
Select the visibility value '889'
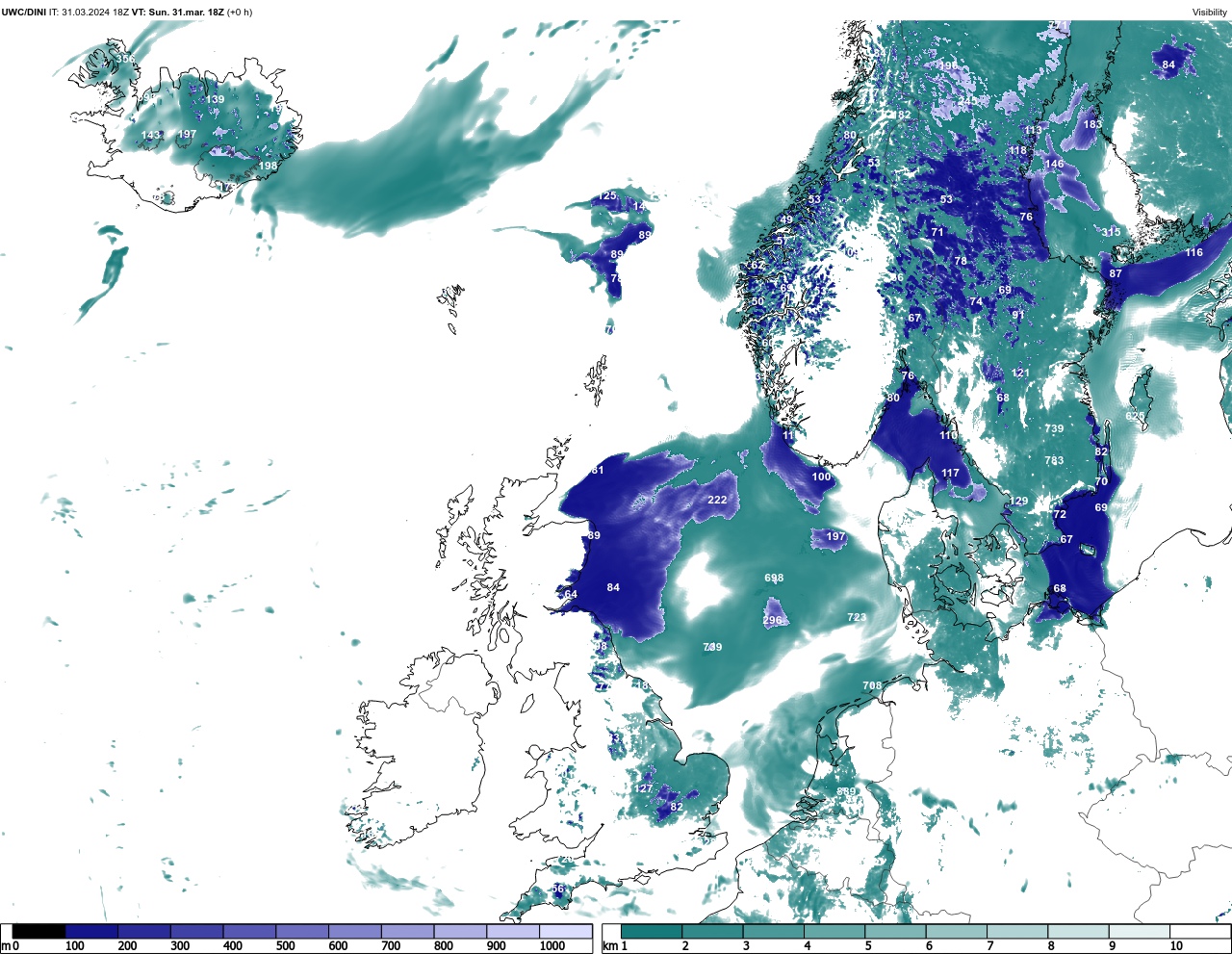[846, 791]
